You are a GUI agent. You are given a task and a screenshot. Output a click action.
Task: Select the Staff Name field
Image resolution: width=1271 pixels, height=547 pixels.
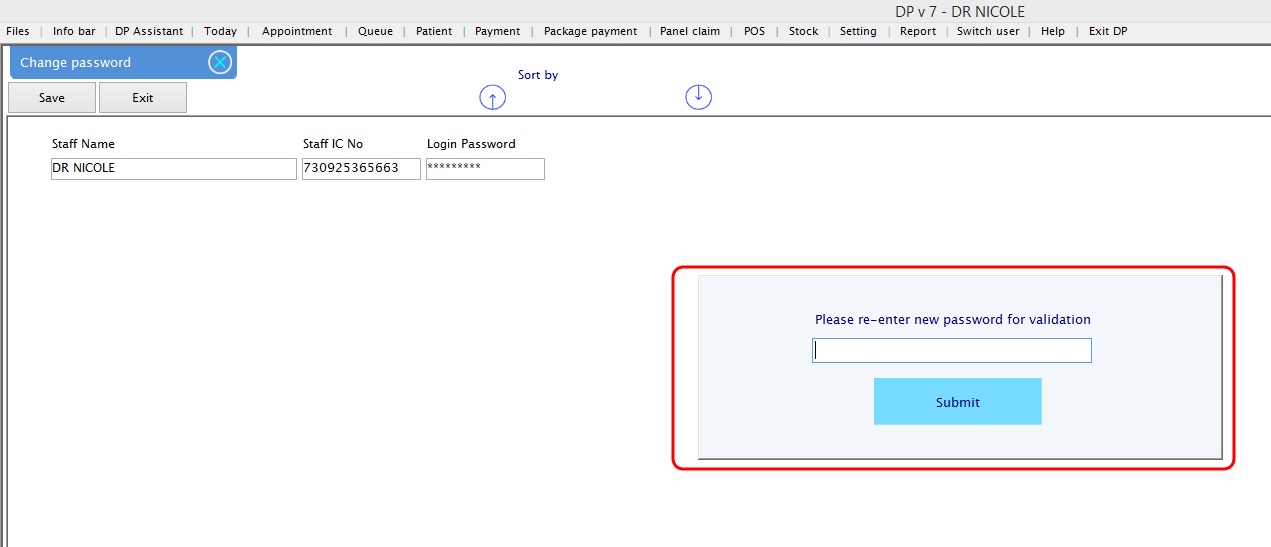point(174,169)
